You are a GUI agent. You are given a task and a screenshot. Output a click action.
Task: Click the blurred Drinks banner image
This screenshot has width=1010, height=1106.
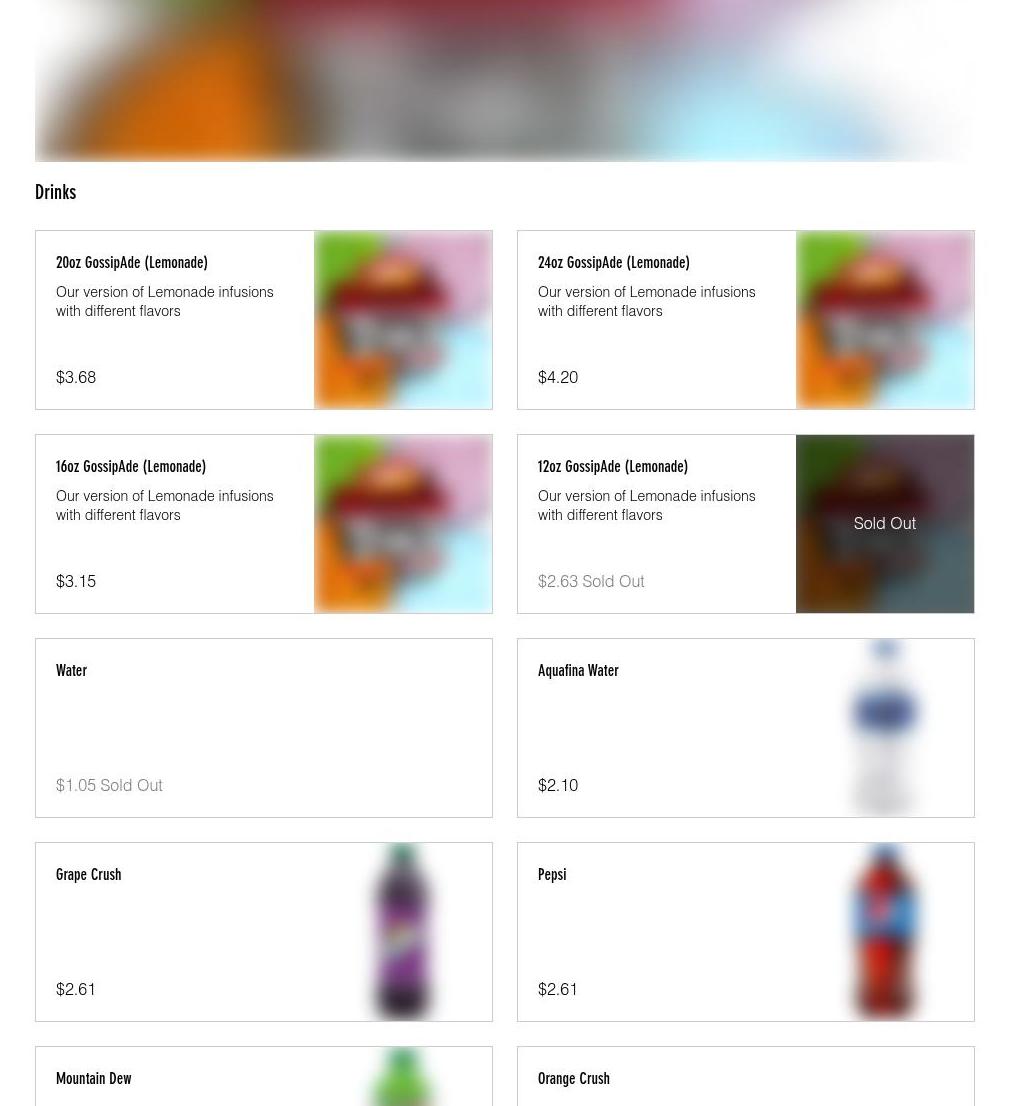pyautogui.click(x=505, y=80)
